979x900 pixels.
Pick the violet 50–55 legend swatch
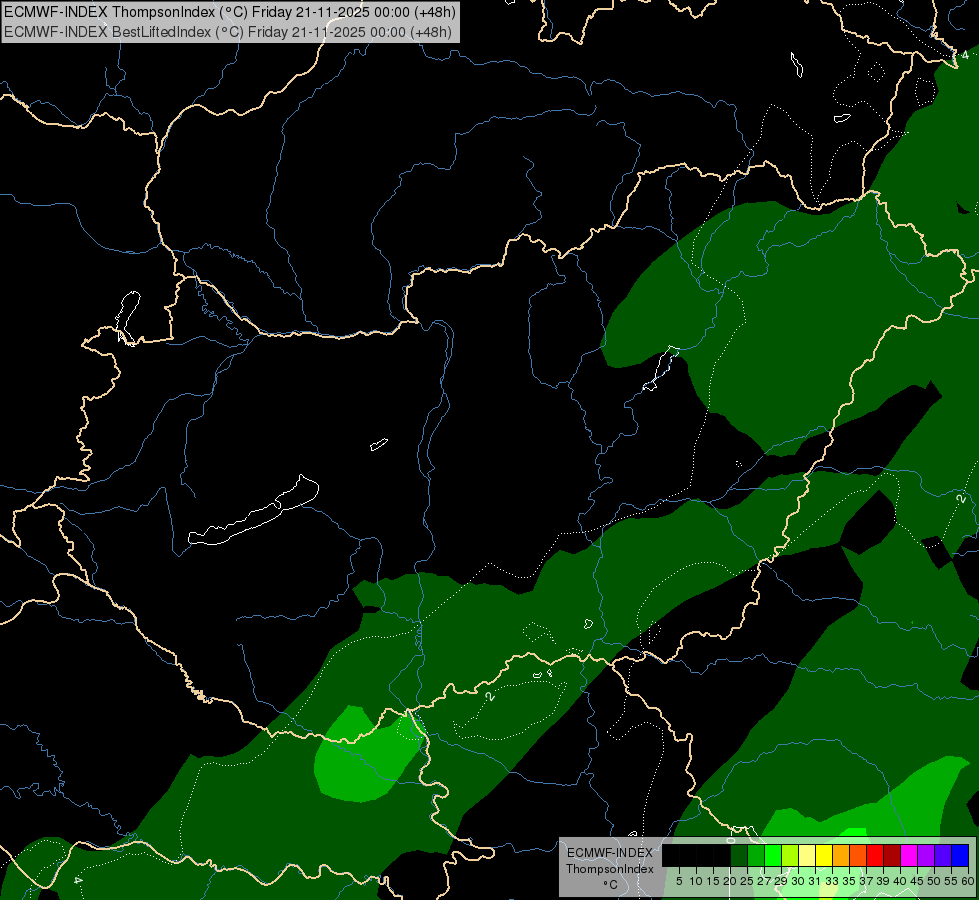943,855
